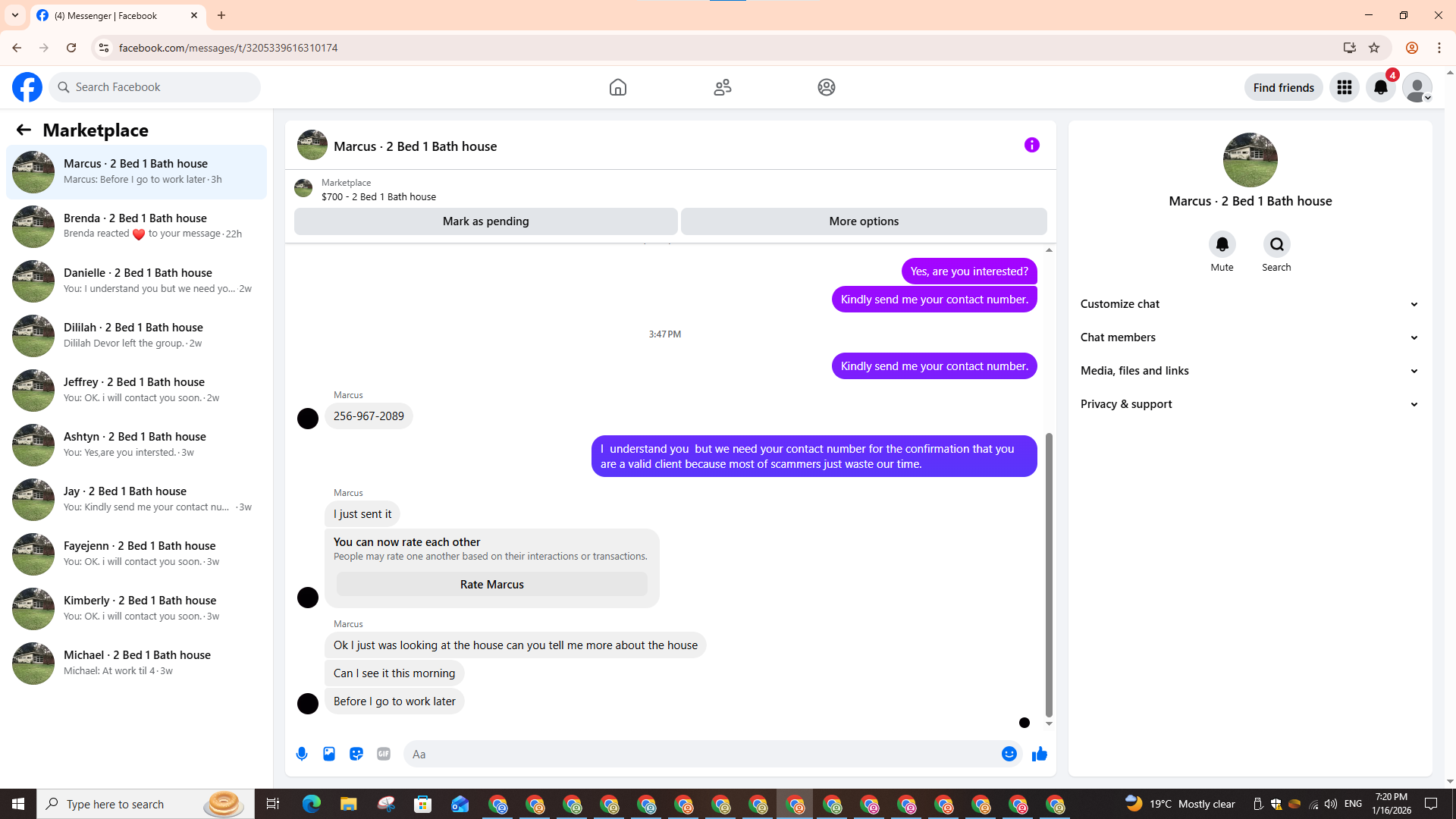
Task: Mute the Marcus conversation
Action: click(x=1222, y=244)
